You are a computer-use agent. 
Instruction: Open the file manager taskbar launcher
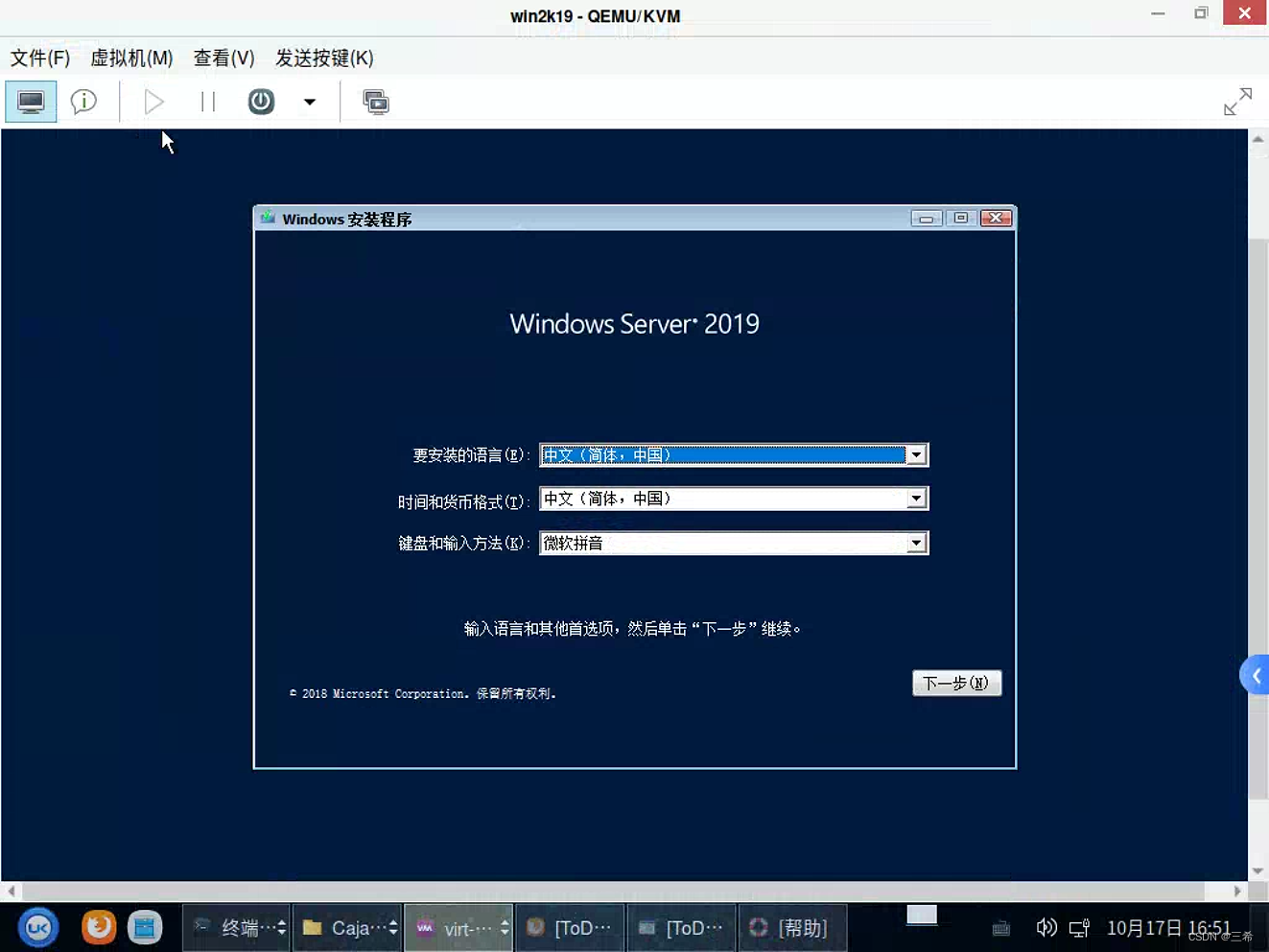click(145, 927)
